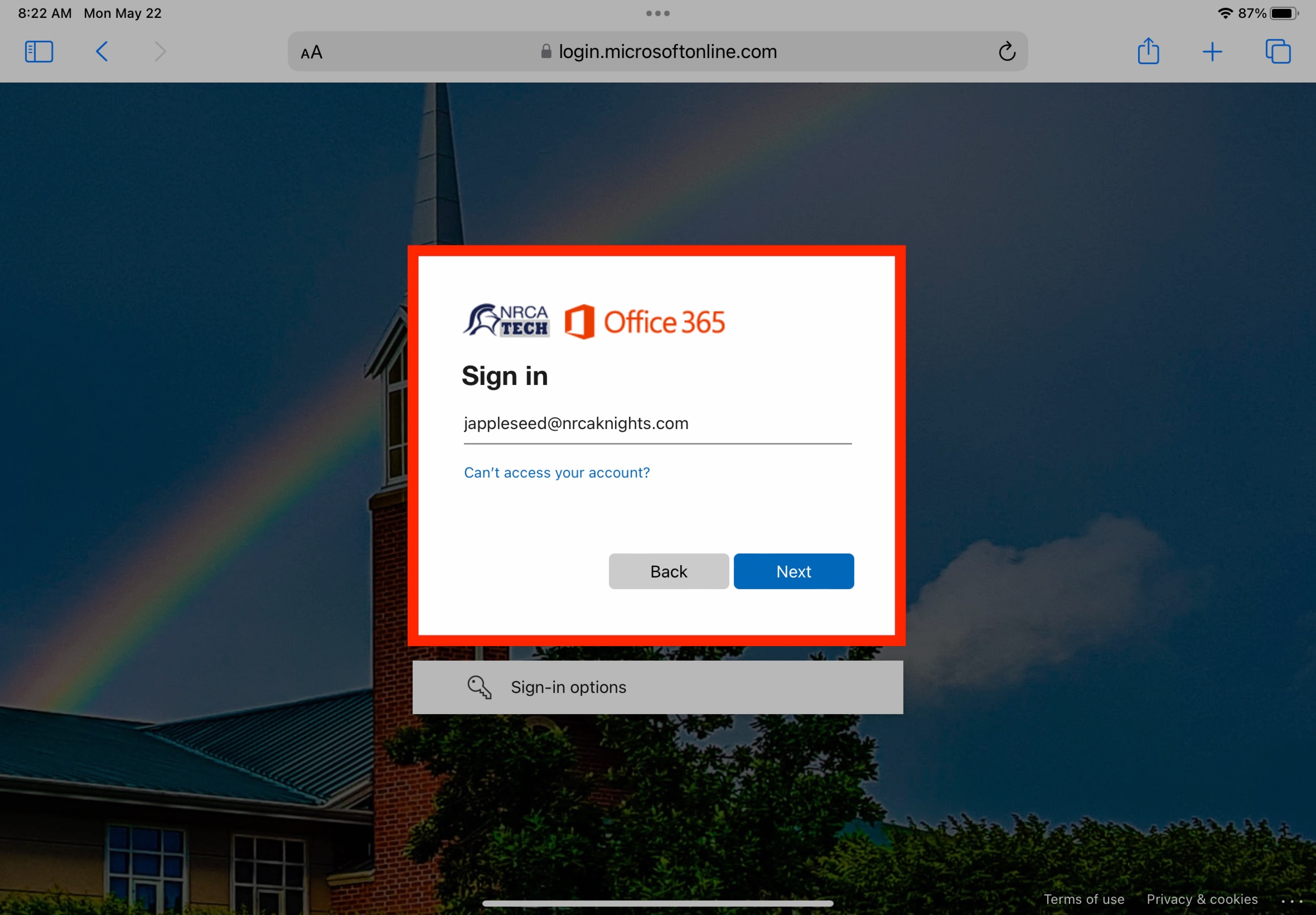
Task: Click the NRCA Tech logo
Action: click(506, 320)
